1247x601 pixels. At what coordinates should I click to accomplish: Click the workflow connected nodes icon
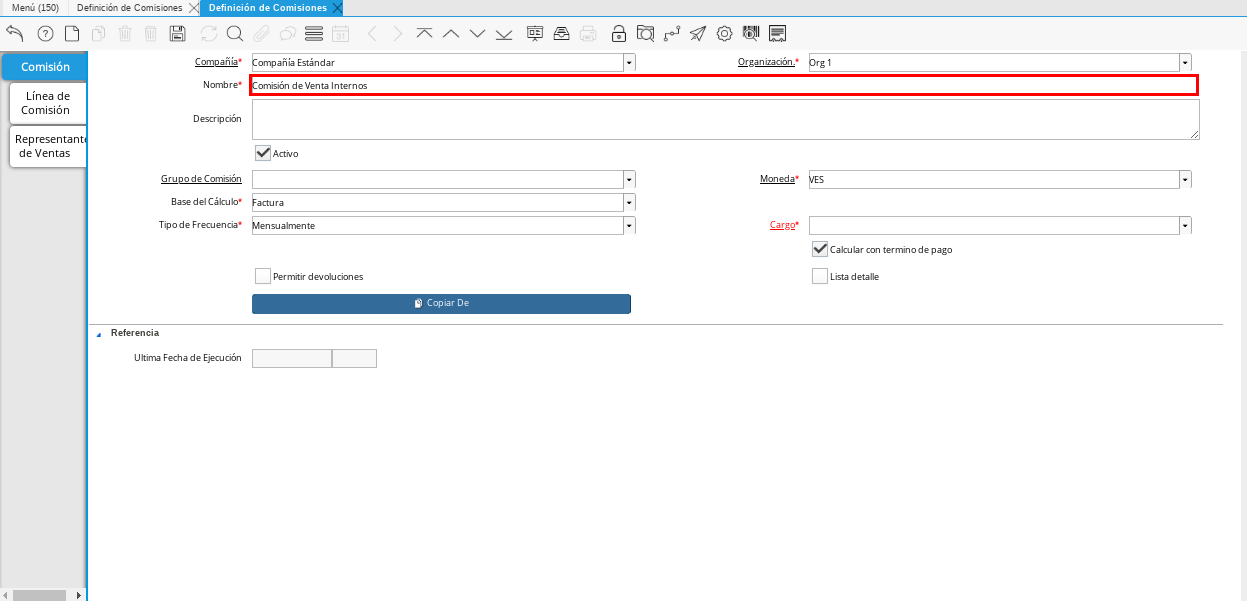pos(672,33)
